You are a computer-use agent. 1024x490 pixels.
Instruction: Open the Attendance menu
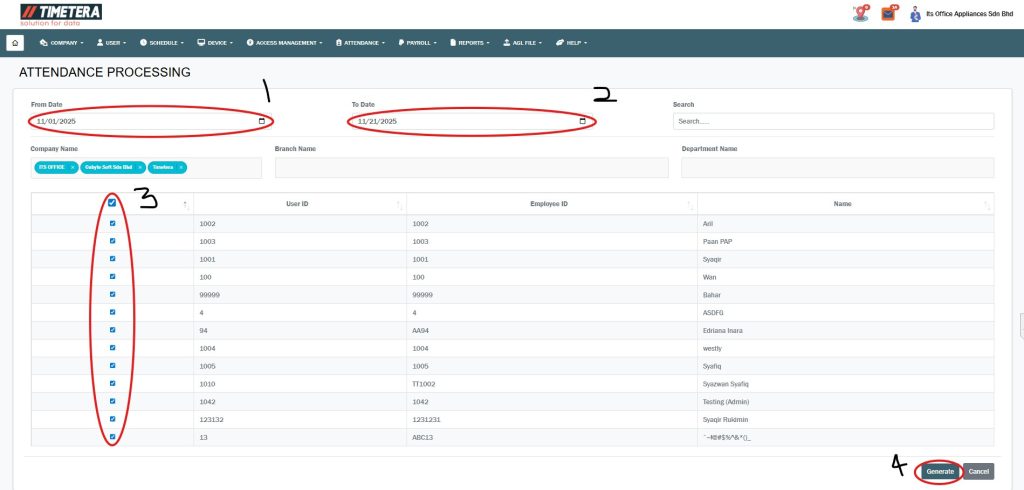(362, 43)
